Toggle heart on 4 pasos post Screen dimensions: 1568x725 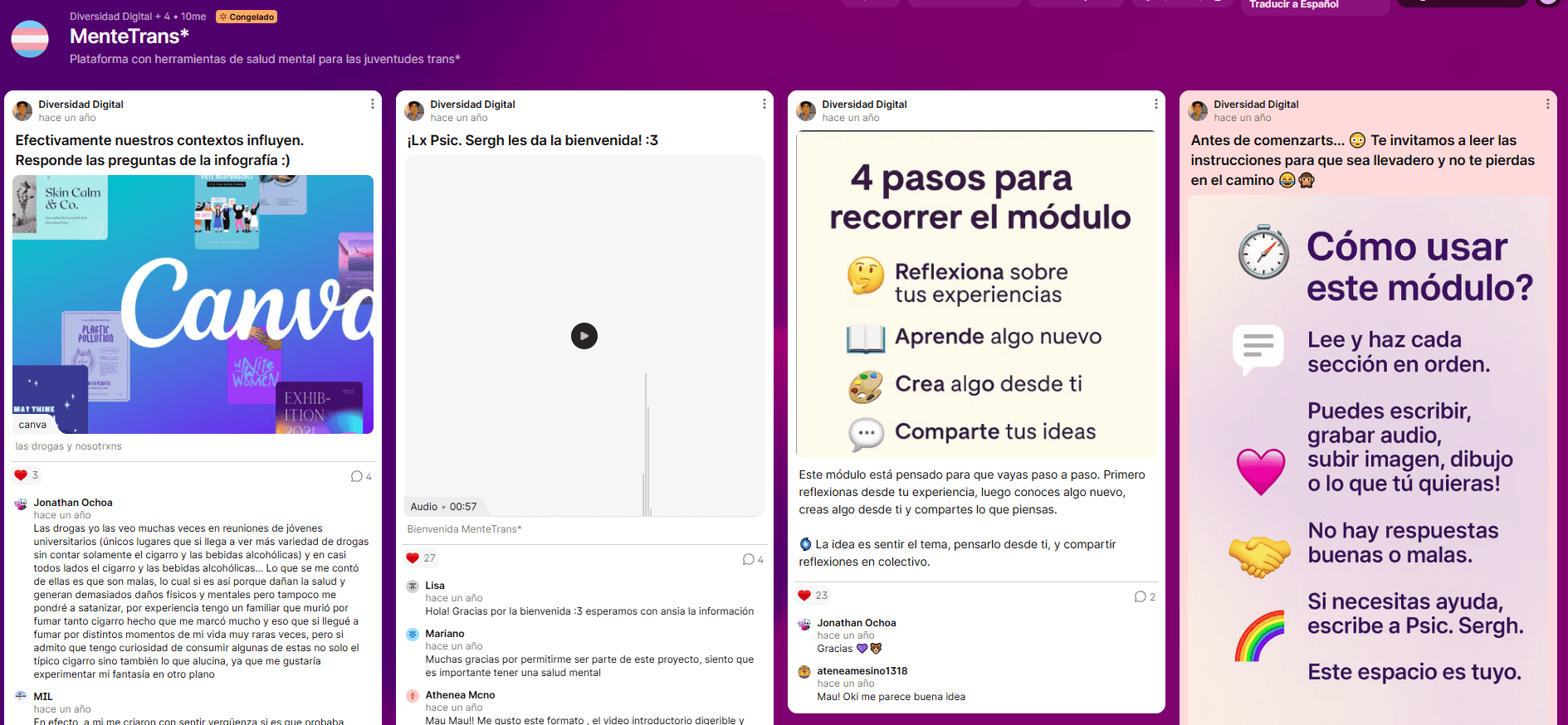pyautogui.click(x=804, y=596)
